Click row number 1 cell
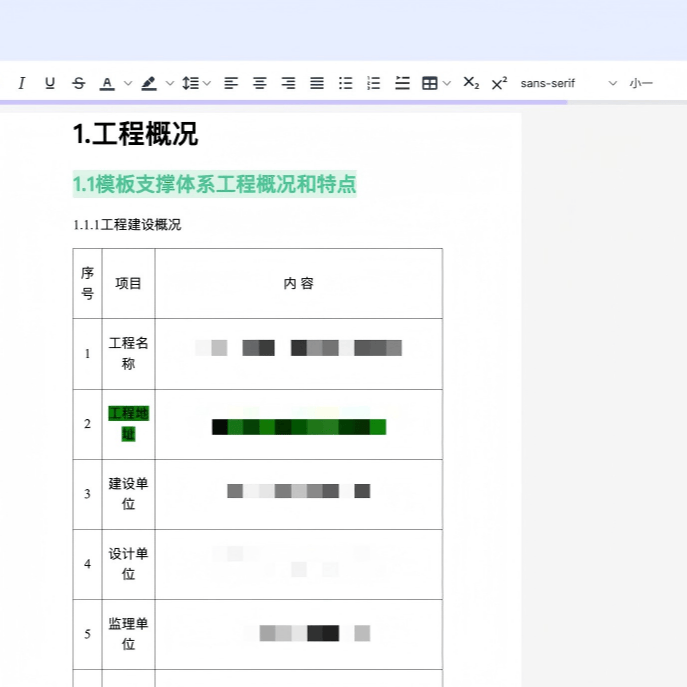This screenshot has width=687, height=687. click(87, 354)
